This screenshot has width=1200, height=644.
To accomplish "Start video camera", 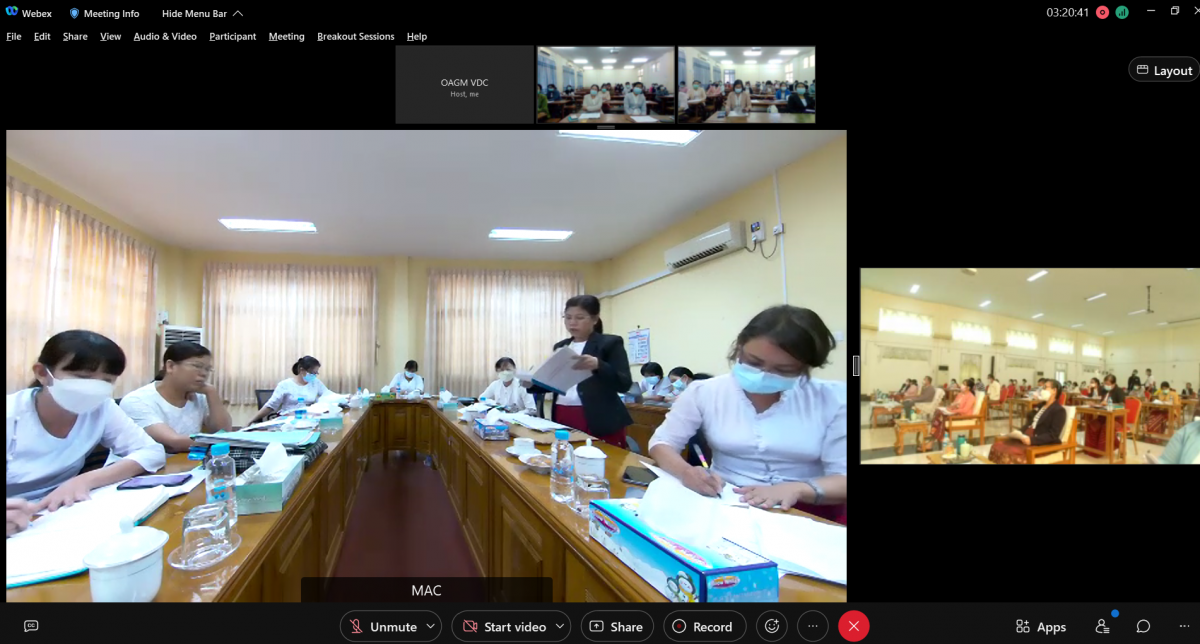I will [x=503, y=626].
